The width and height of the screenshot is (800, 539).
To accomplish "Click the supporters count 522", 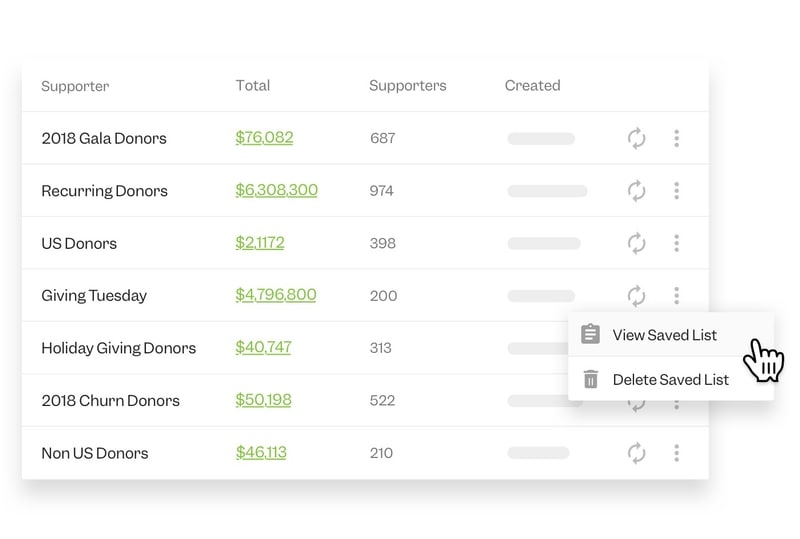I will (x=383, y=401).
